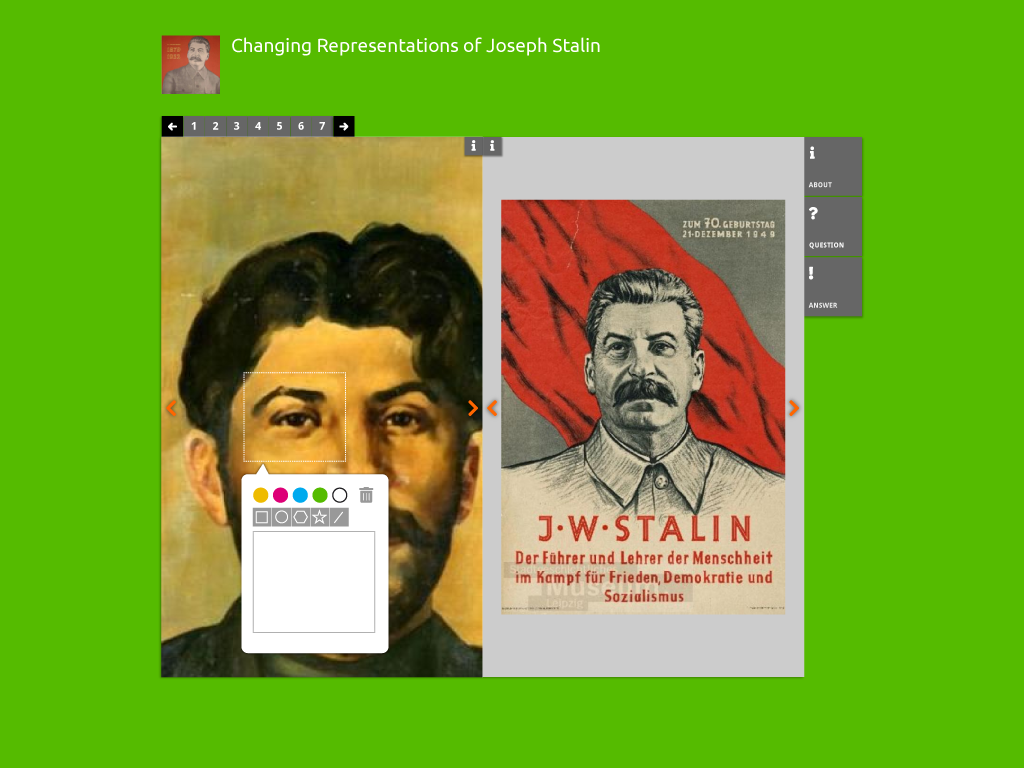Show next image in left panel
1024x768 pixels.
(473, 408)
